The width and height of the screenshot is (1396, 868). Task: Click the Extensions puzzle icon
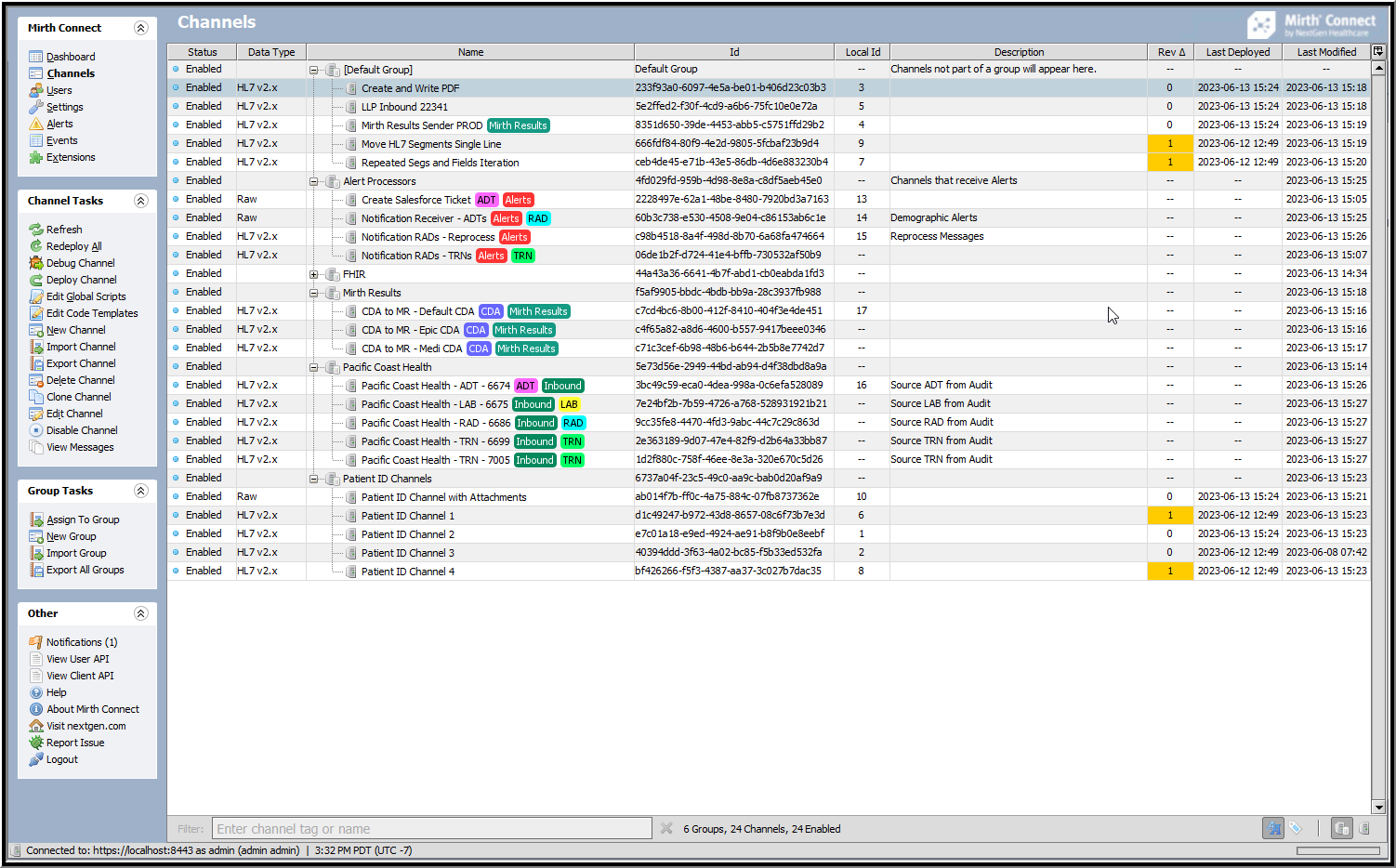pos(36,157)
